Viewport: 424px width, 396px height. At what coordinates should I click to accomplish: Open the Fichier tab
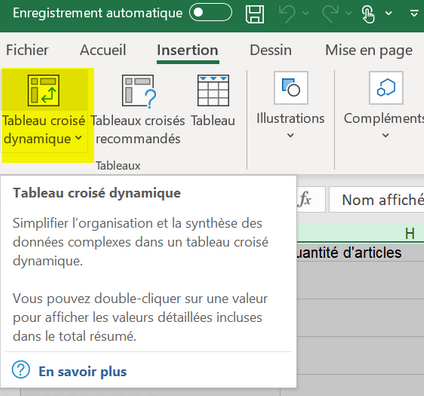point(27,50)
